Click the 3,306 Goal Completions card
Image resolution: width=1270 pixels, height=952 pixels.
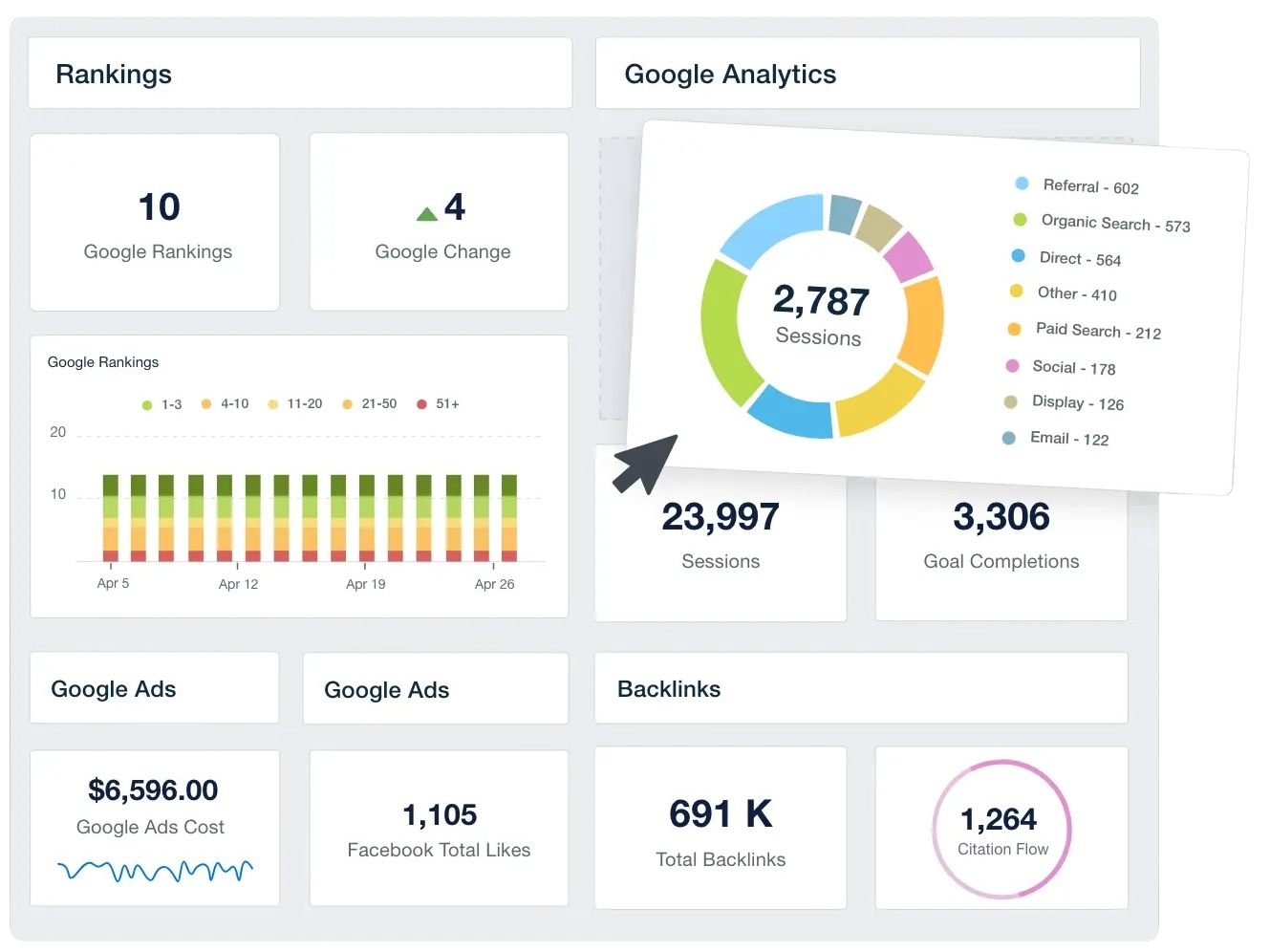(x=1001, y=547)
